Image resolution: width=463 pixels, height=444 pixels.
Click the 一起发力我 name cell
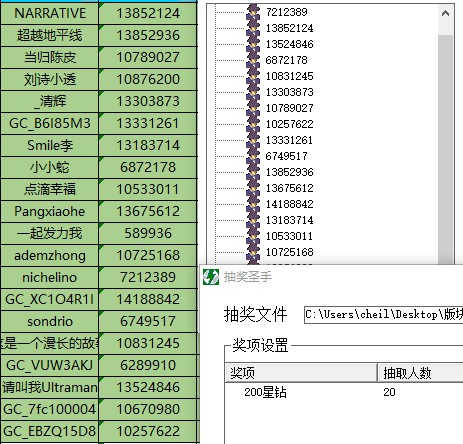(50, 233)
